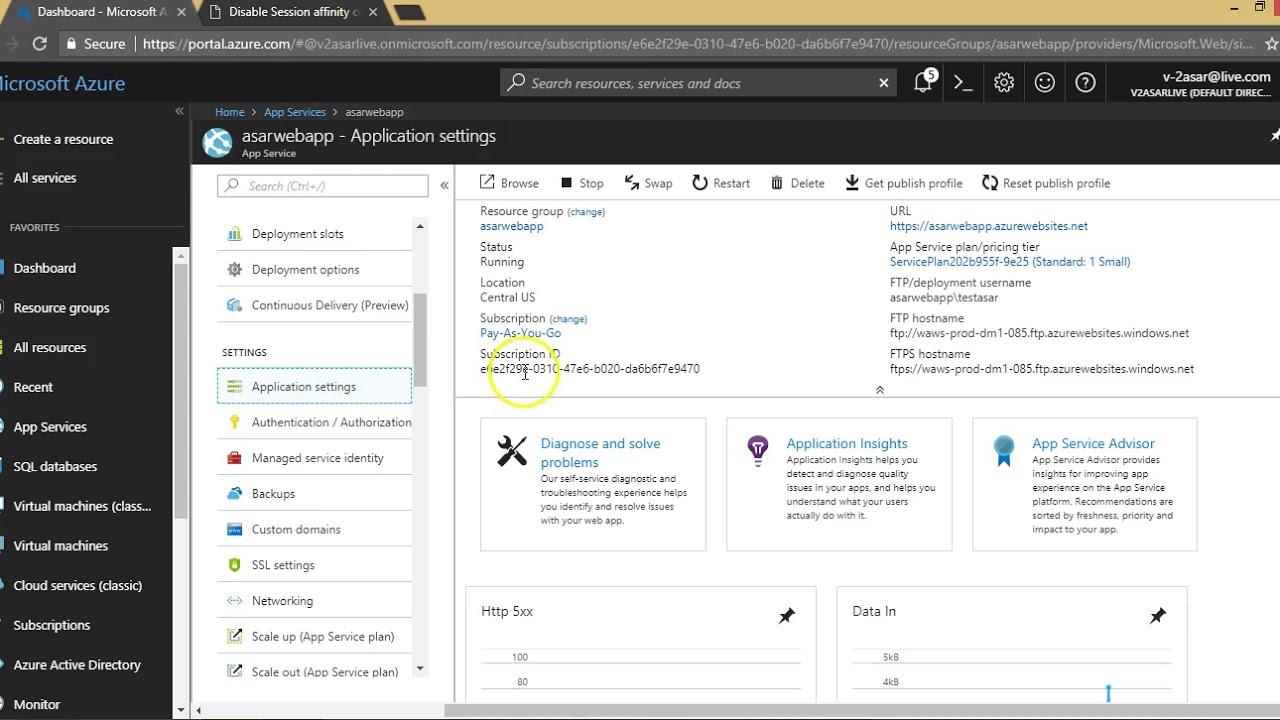Open All services

point(45,178)
